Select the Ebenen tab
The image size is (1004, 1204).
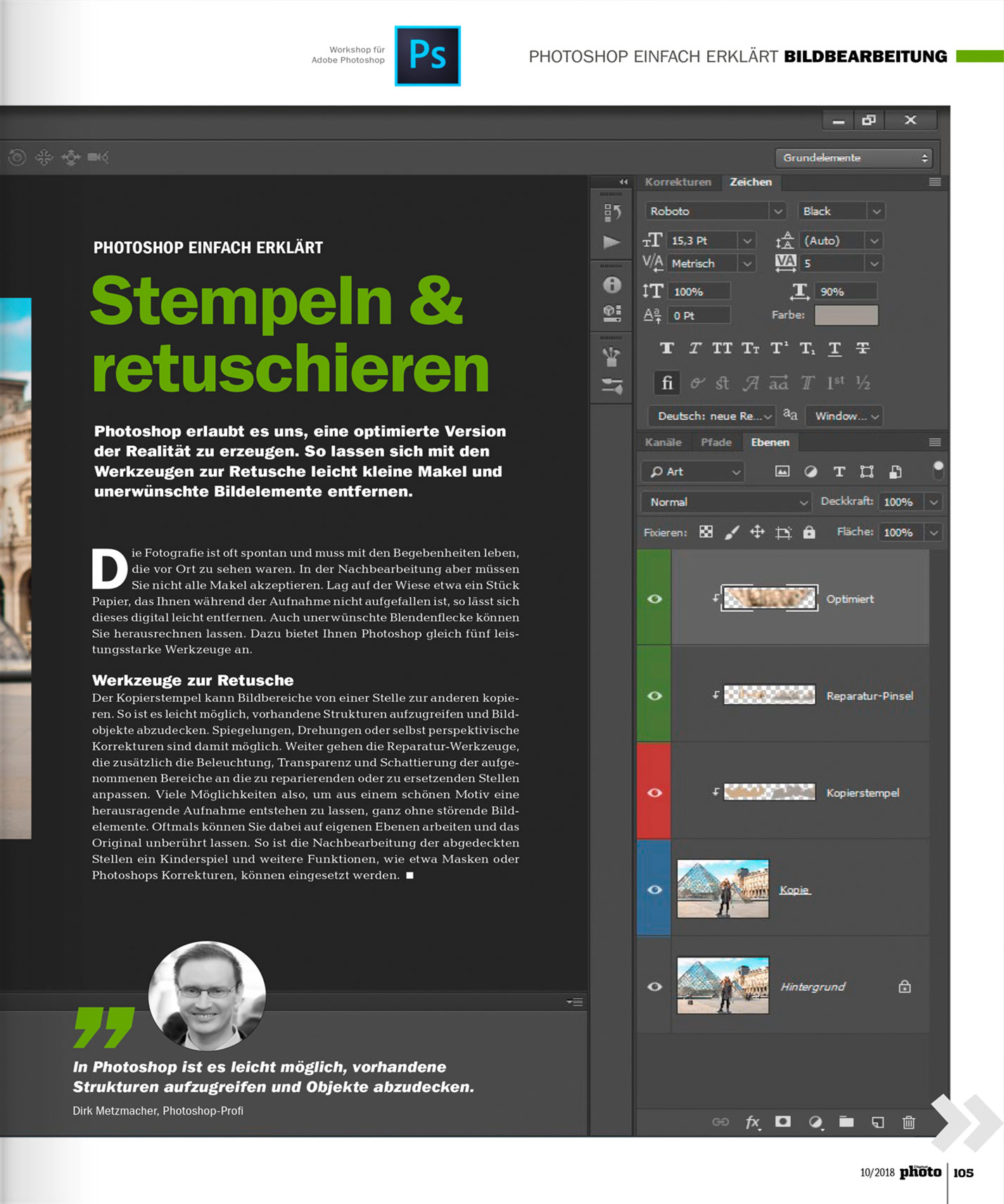[x=770, y=442]
